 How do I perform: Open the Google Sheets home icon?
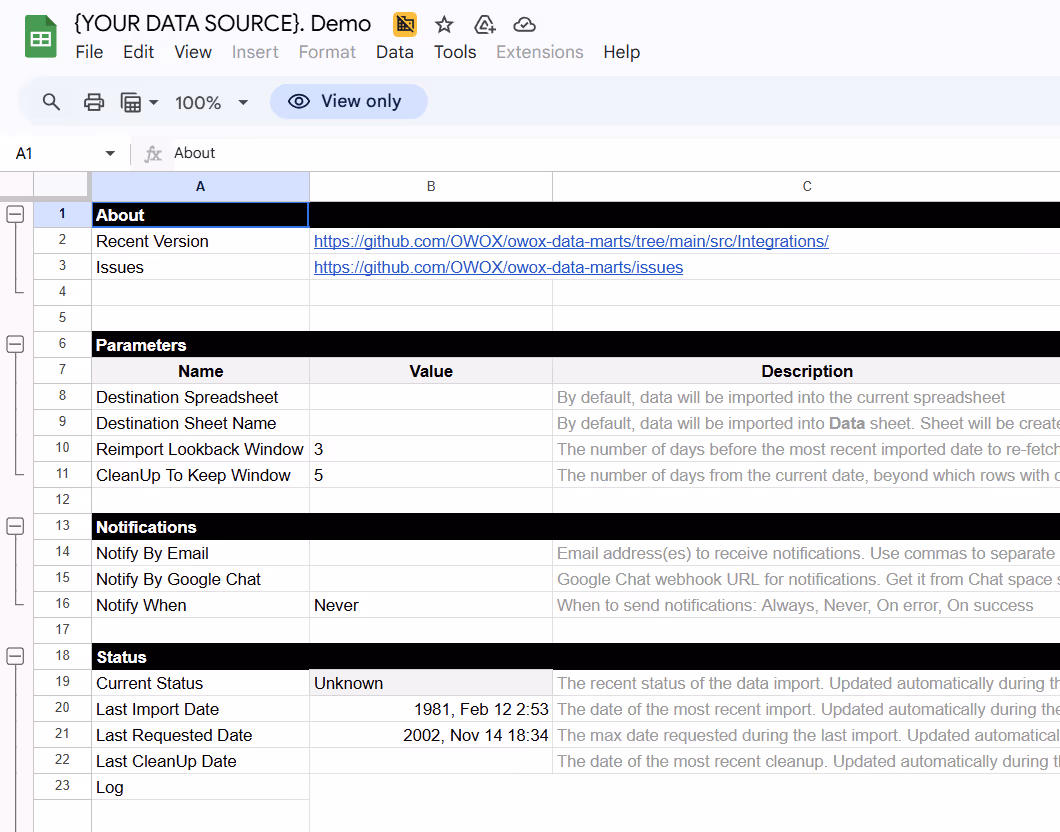41,36
